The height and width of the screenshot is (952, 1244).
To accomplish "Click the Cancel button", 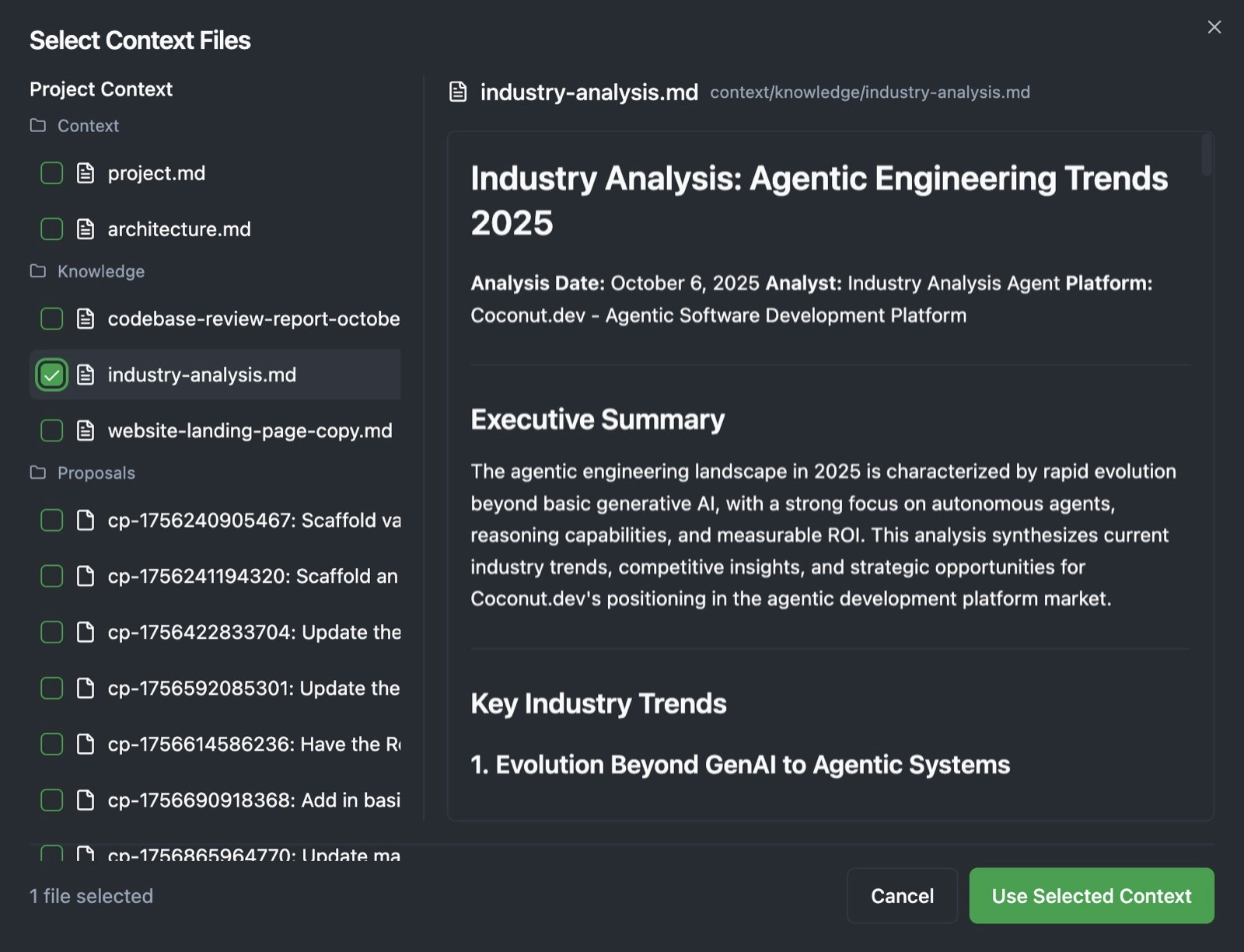I will [x=902, y=896].
